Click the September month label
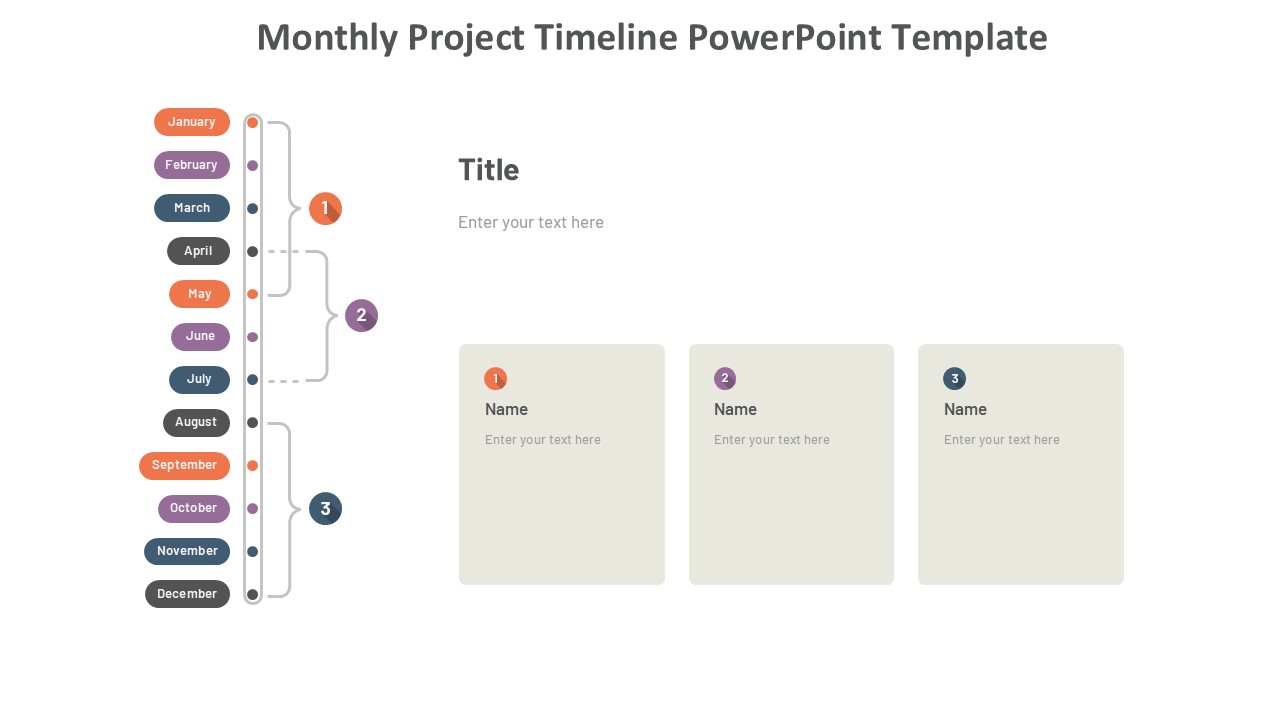Viewport: 1280px width, 720px height. click(x=184, y=466)
